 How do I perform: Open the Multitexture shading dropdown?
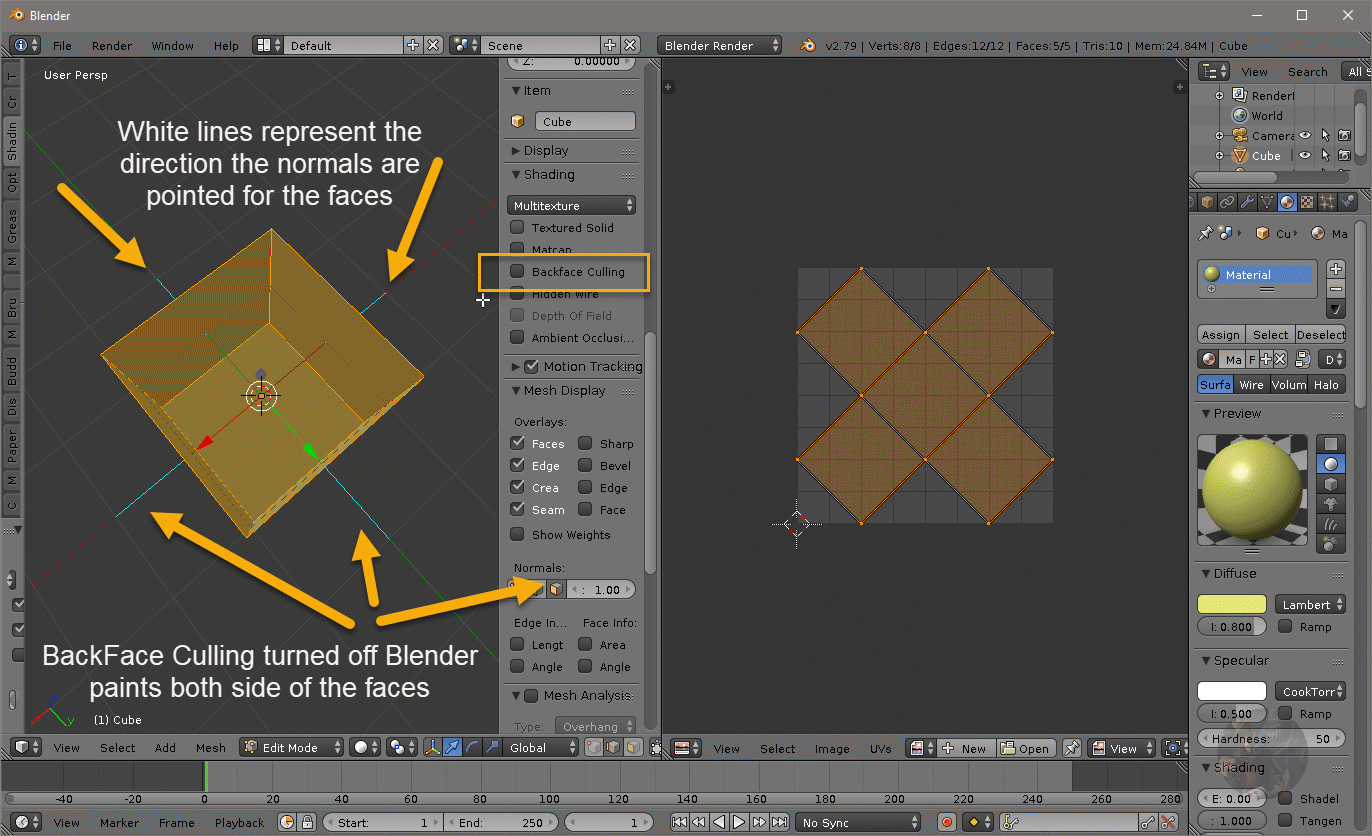571,205
